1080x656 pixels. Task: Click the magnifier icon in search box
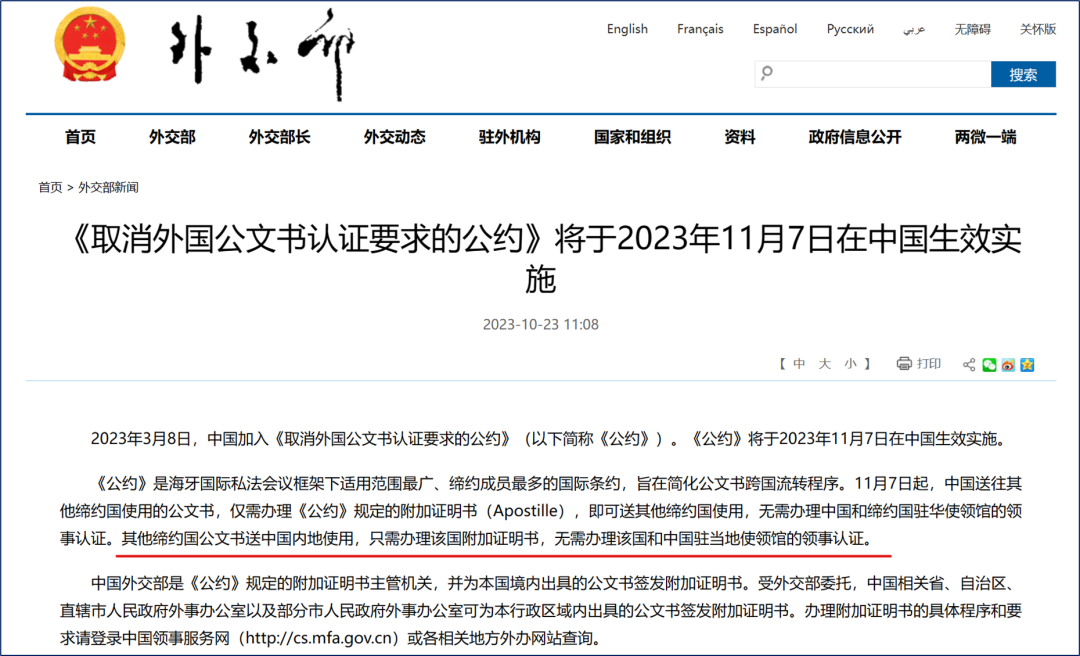point(765,73)
